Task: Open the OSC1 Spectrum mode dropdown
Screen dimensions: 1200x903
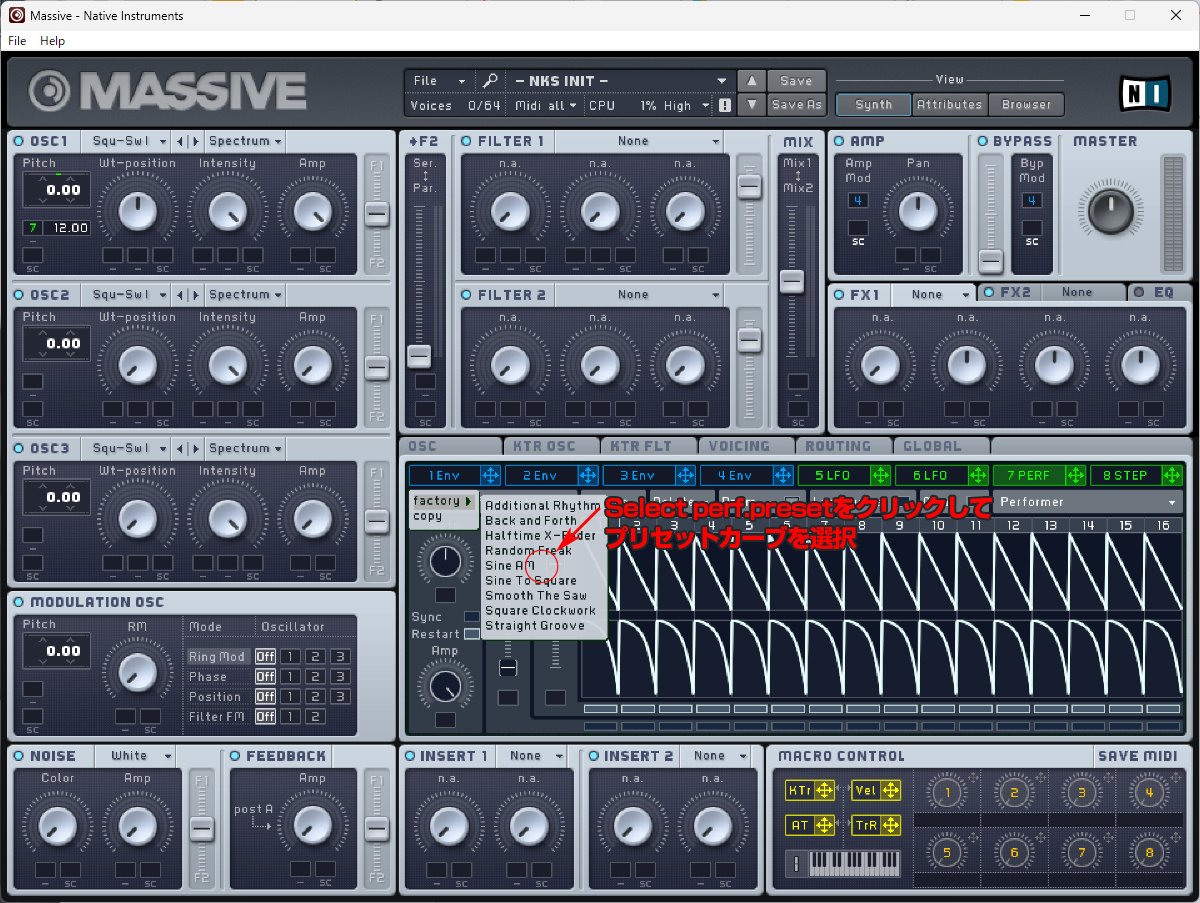Action: [245, 141]
